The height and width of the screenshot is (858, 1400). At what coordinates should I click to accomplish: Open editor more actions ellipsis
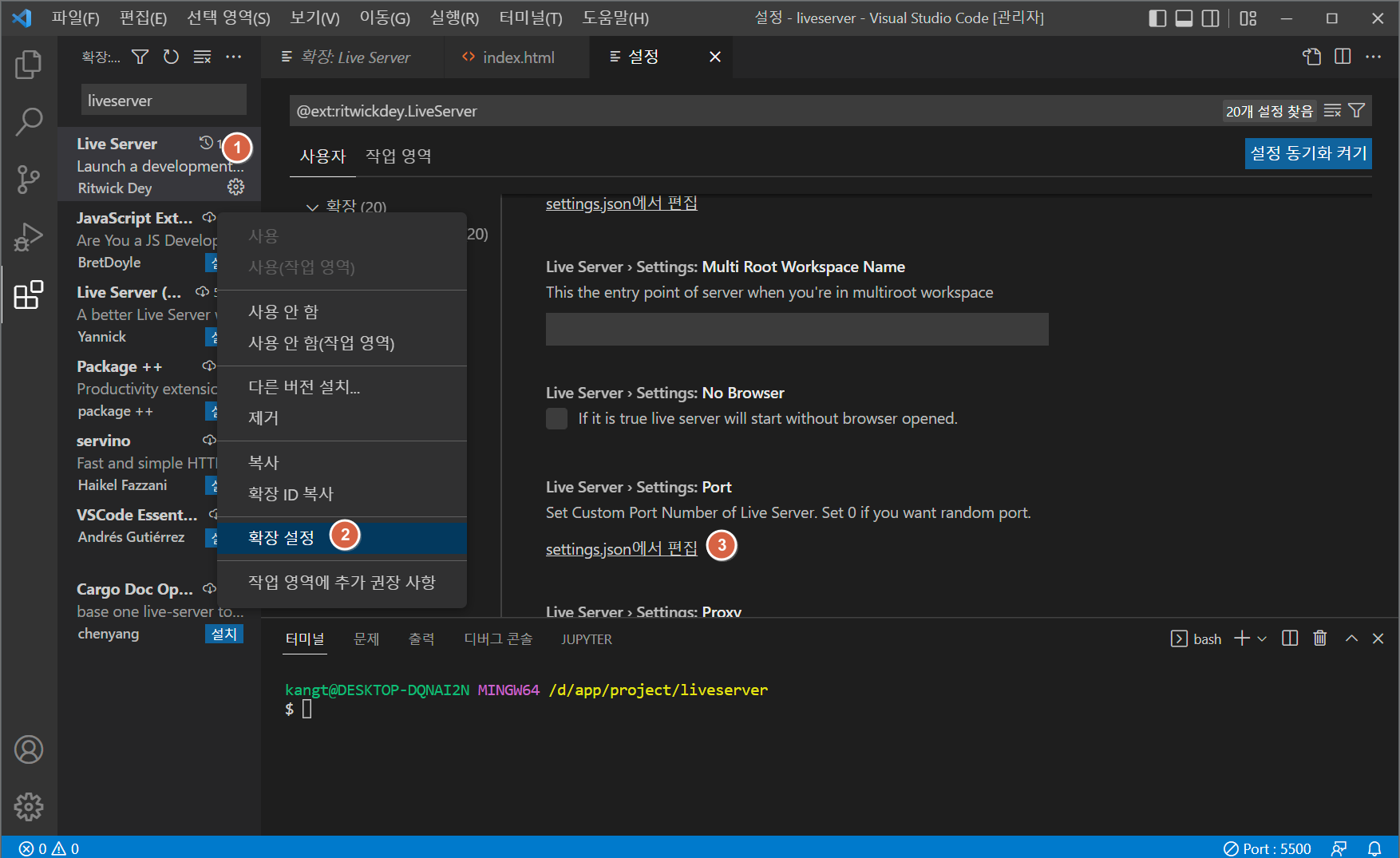(1373, 57)
